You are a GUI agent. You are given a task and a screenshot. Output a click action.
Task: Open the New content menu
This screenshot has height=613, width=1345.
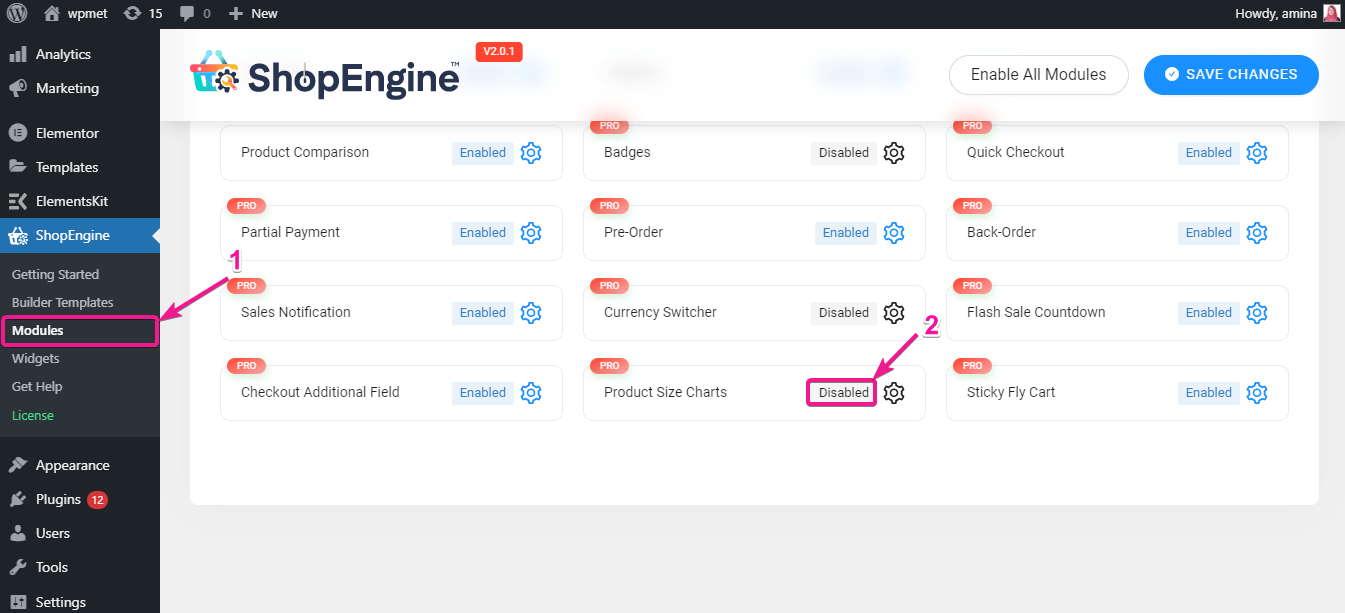click(x=253, y=14)
